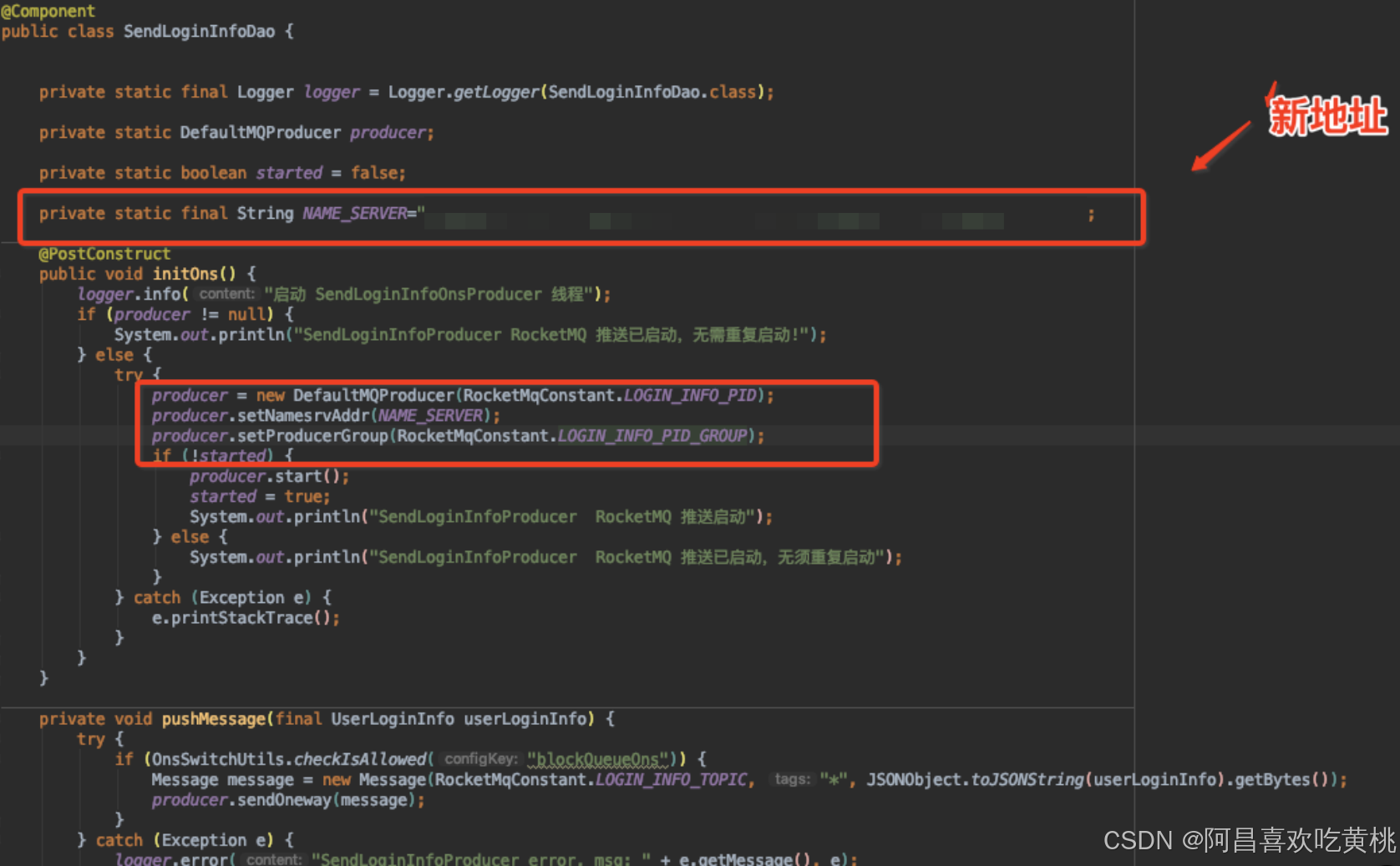Click the new Message(...) assignment line
This screenshot has width=1400, height=866.
[749, 779]
